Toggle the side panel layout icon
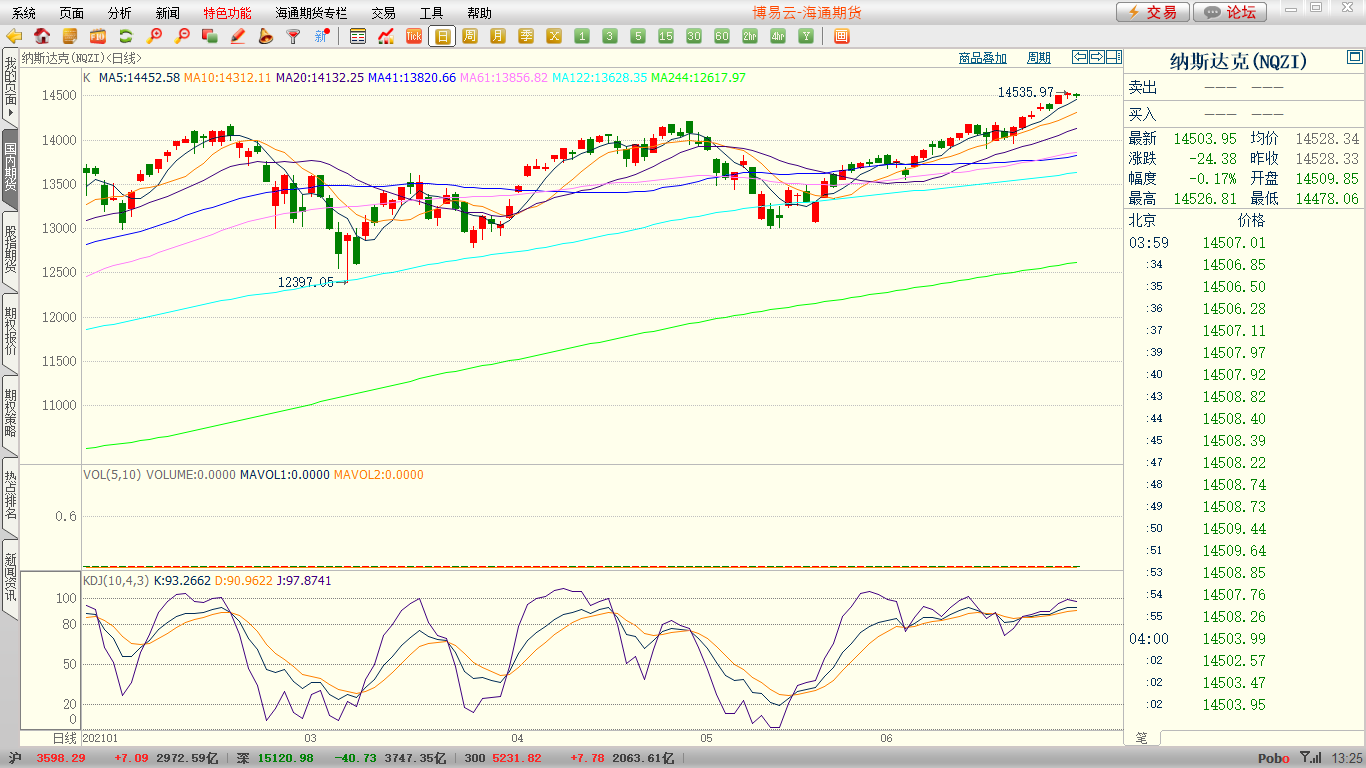 coord(1113,57)
